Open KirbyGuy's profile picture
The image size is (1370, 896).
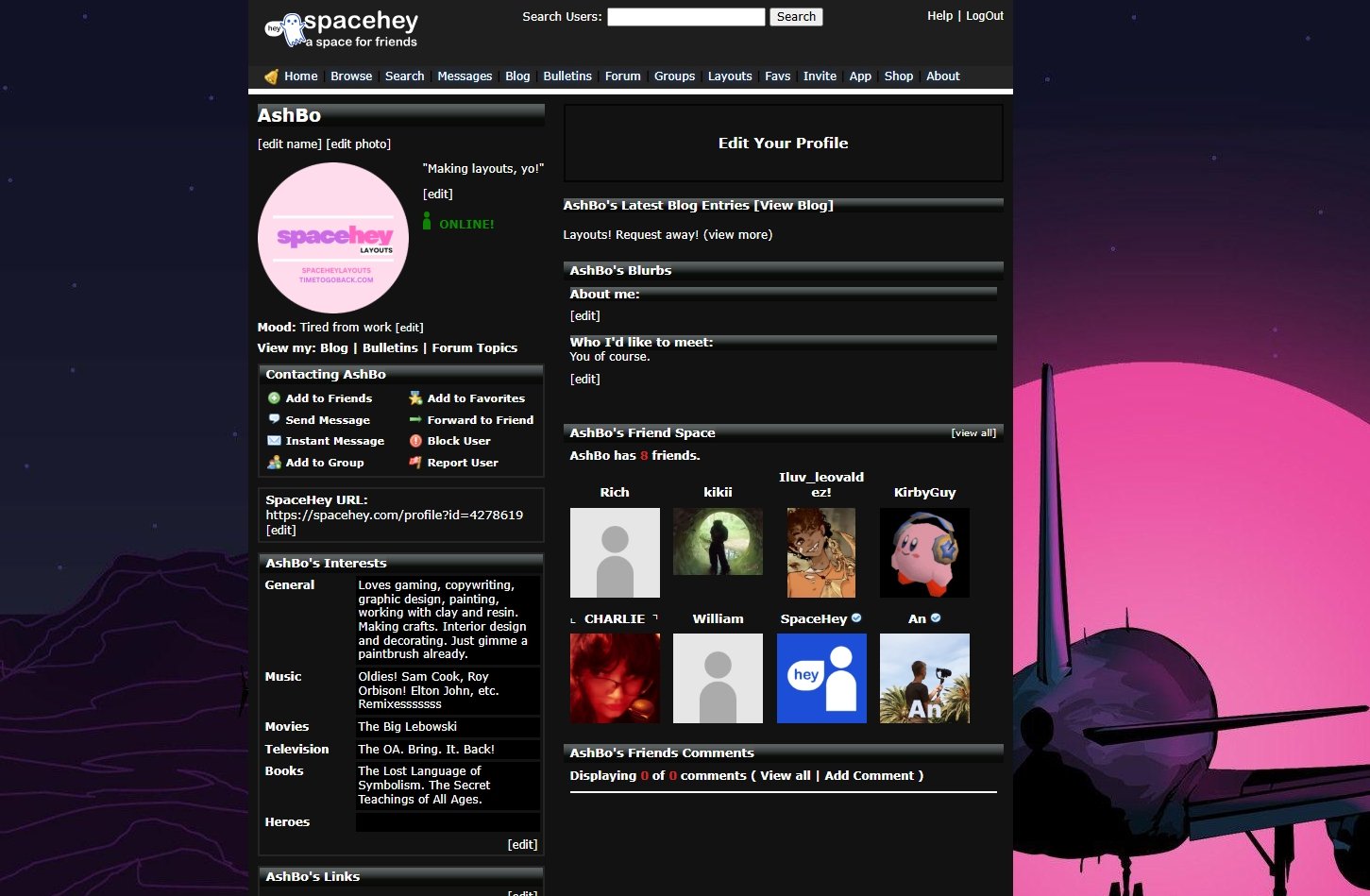pos(923,552)
